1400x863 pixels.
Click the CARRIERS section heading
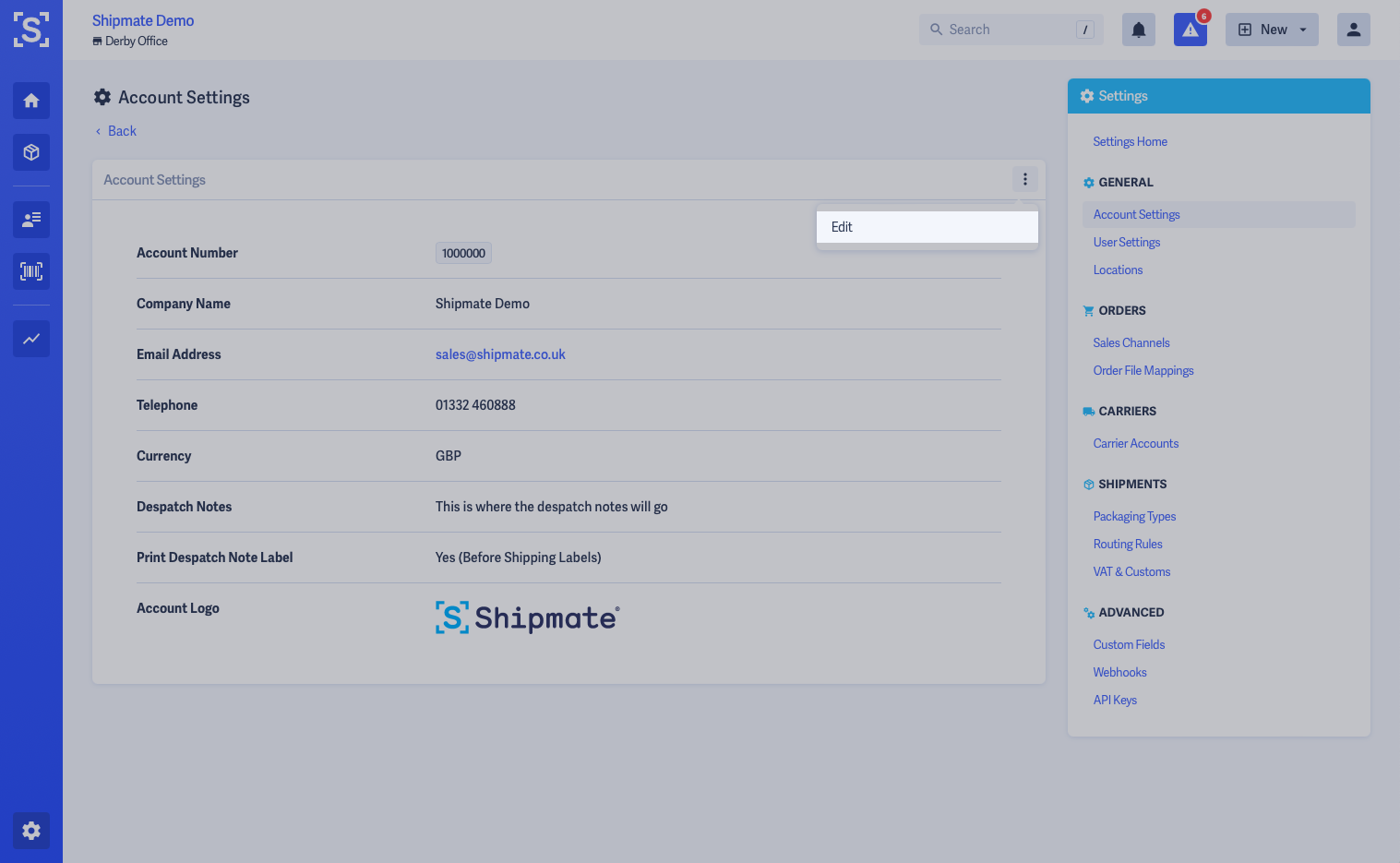pyautogui.click(x=1128, y=412)
